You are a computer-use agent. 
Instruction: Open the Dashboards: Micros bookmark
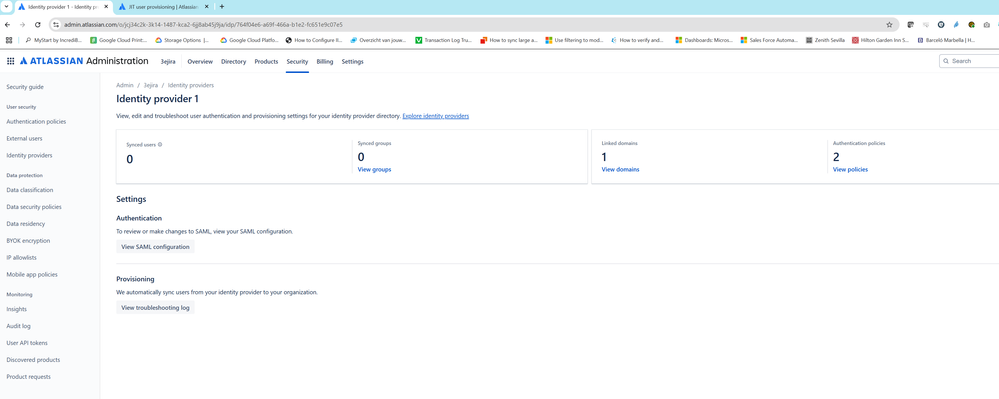point(705,40)
